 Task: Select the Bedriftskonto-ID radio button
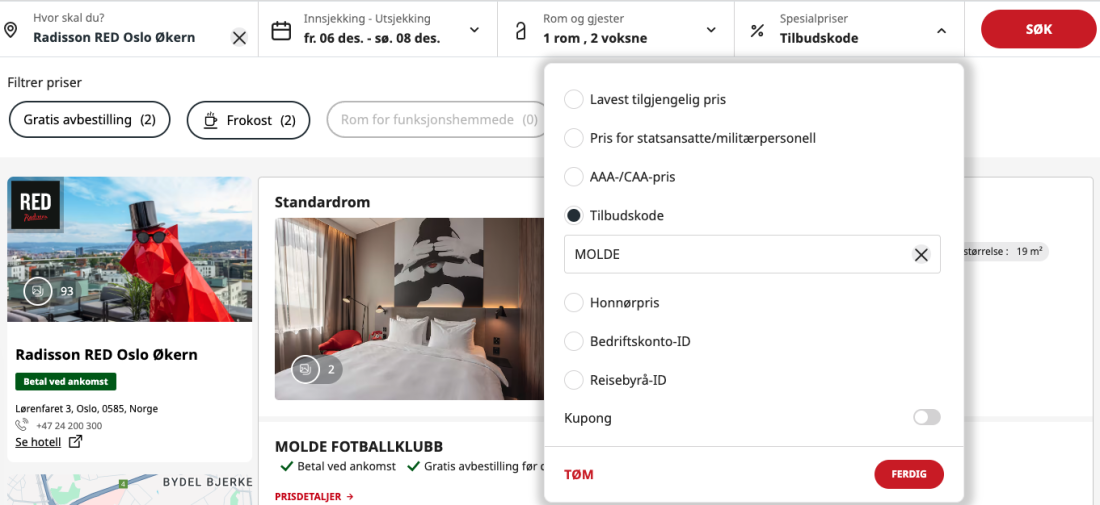coord(574,342)
